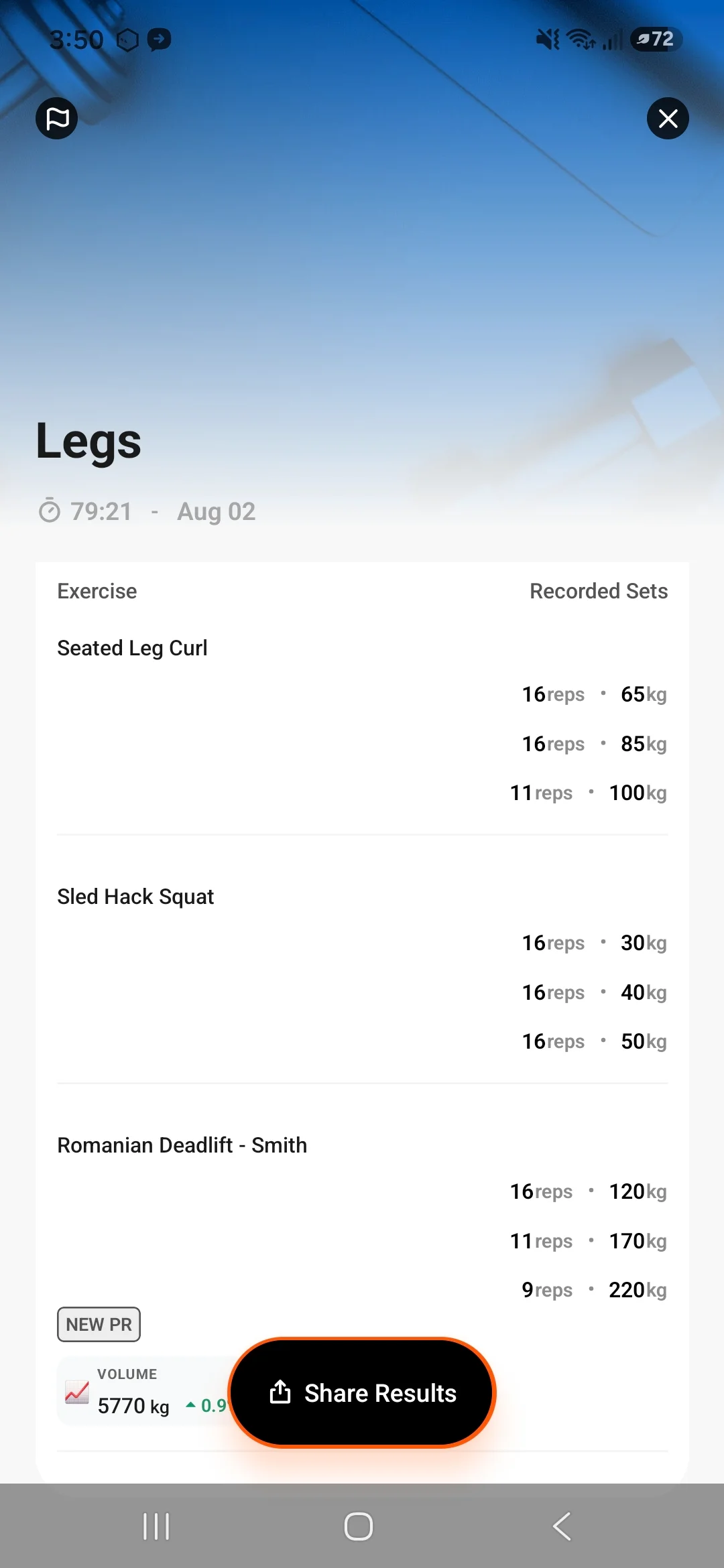The height and width of the screenshot is (1568, 724).
Task: Tap the 5770 kg volume card
Action: [144, 1392]
